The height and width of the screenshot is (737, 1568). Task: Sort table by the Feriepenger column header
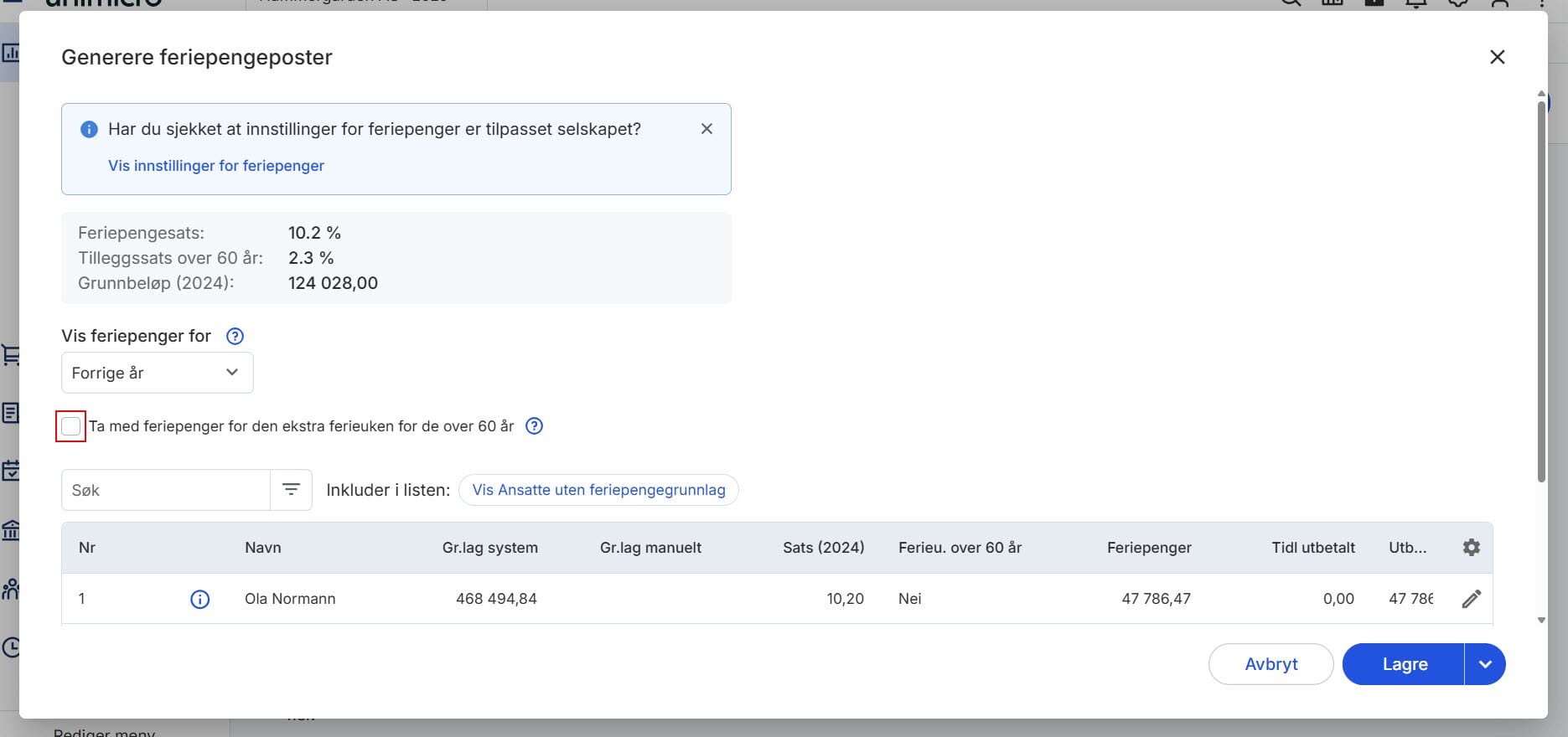[x=1148, y=548]
